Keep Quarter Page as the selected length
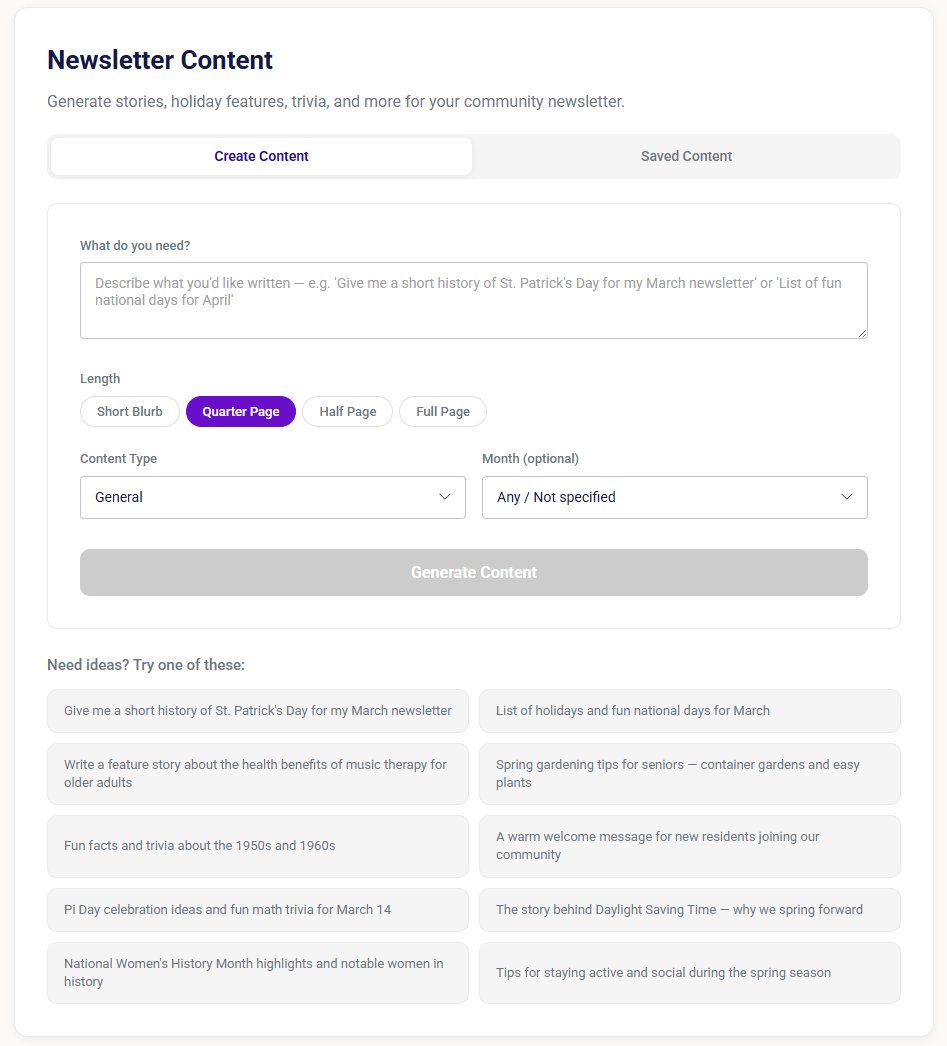This screenshot has width=947, height=1046. click(x=240, y=411)
